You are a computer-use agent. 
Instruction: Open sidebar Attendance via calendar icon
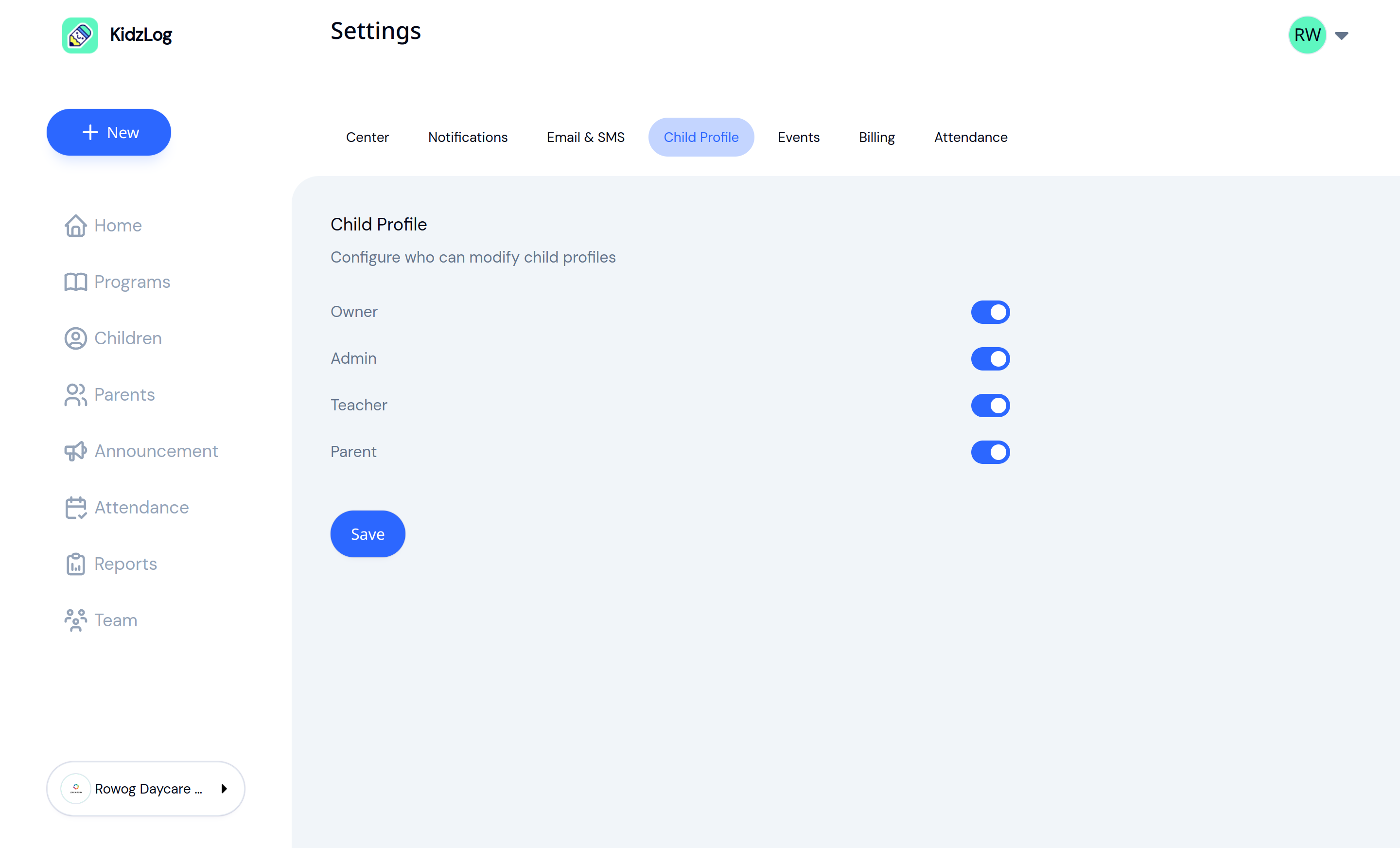[x=75, y=508]
